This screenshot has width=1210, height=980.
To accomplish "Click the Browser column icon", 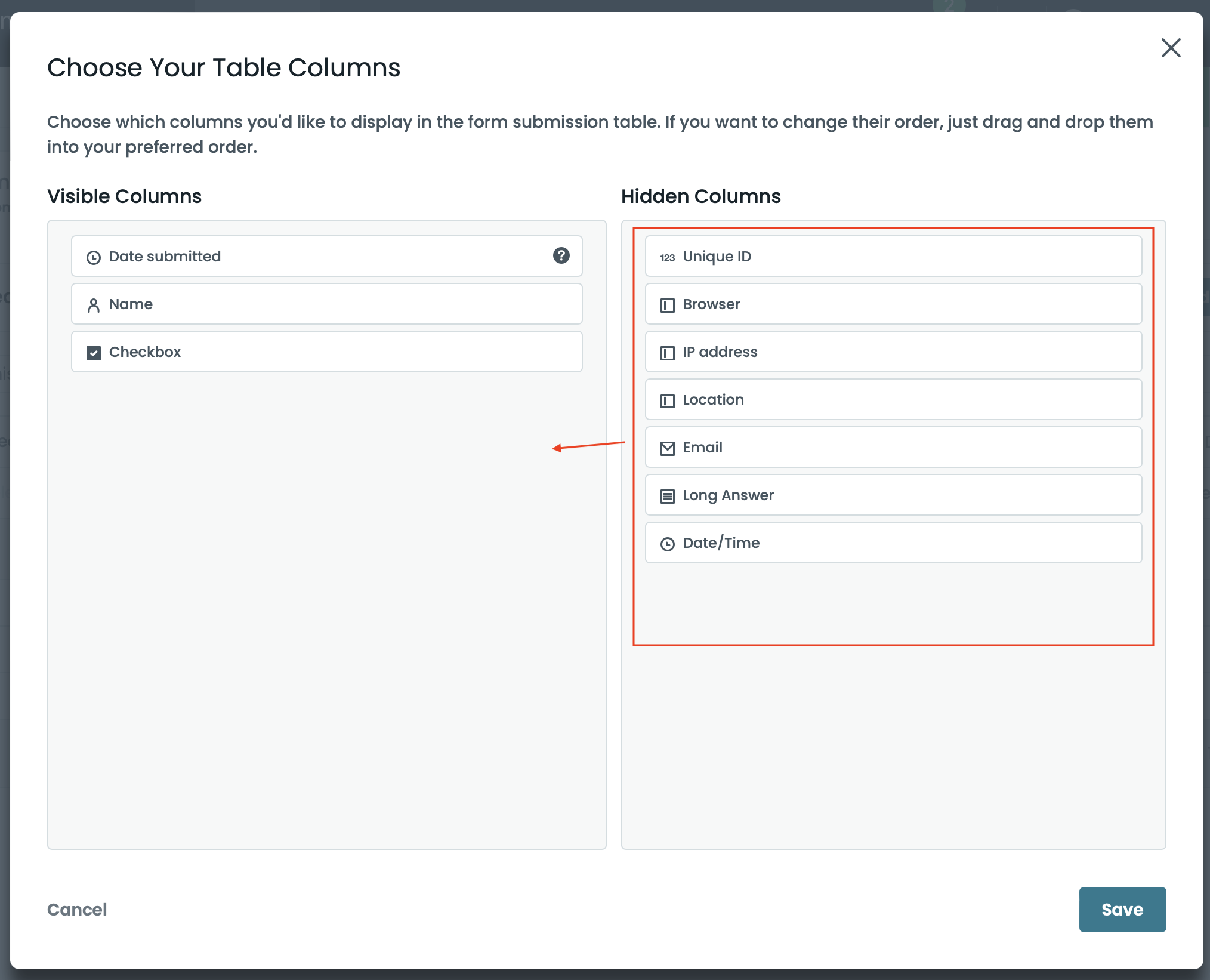I will point(667,305).
